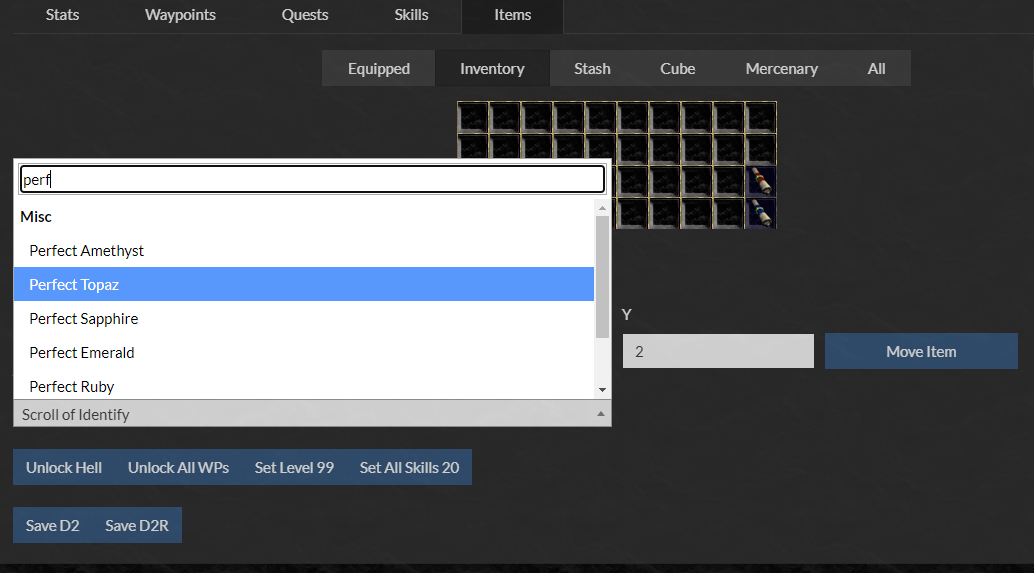Choose Perfect Ruby from the list
1034x573 pixels.
(304, 386)
